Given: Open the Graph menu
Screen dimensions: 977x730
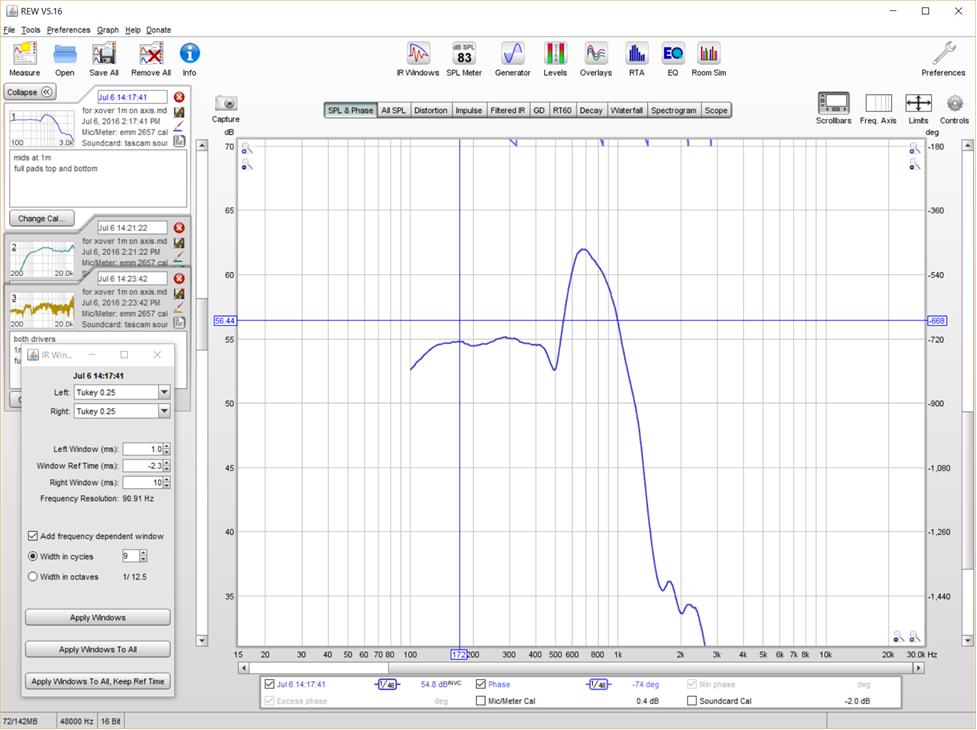Looking at the screenshot, I should coord(107,30).
